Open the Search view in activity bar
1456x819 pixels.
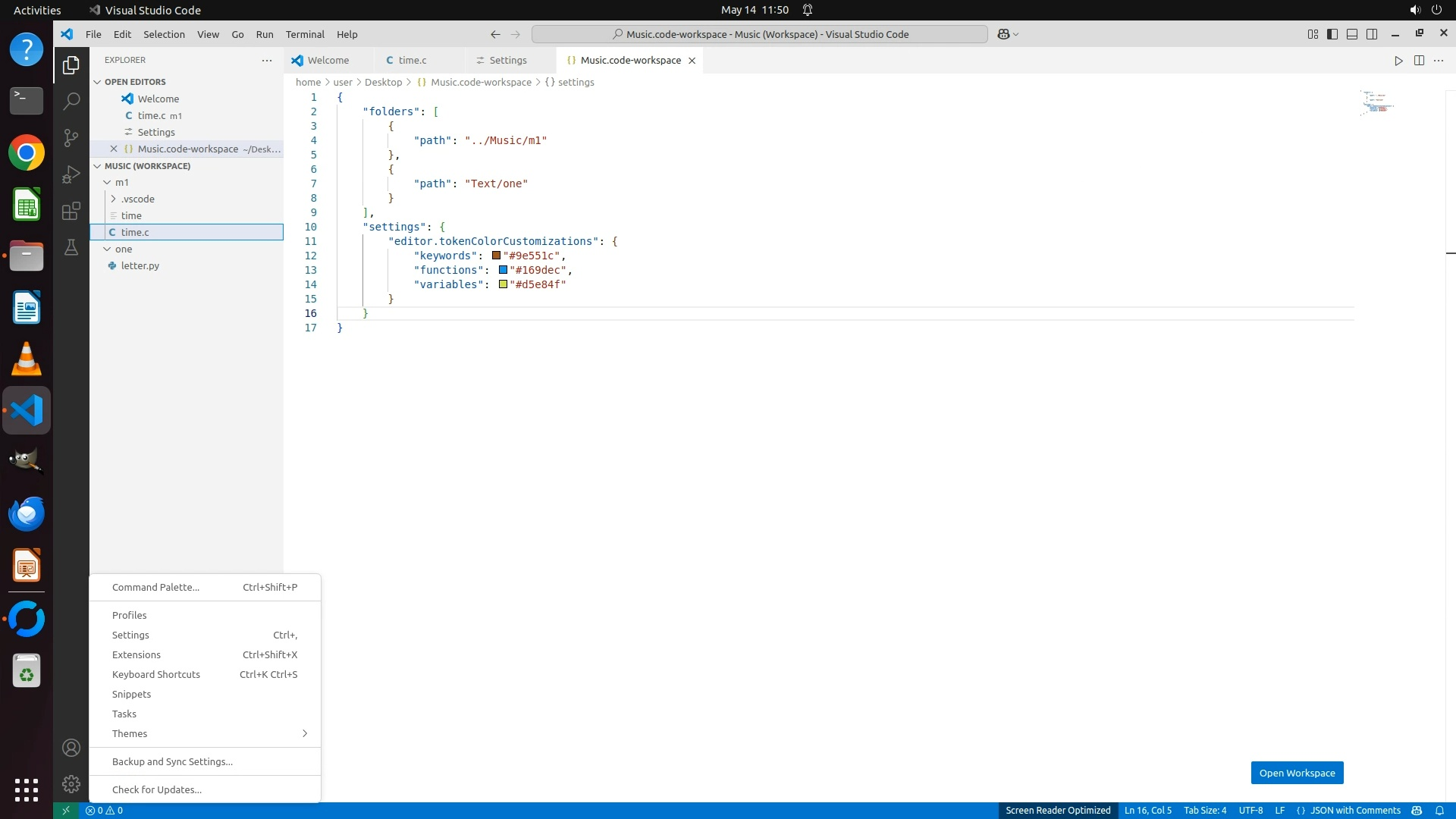click(x=71, y=102)
